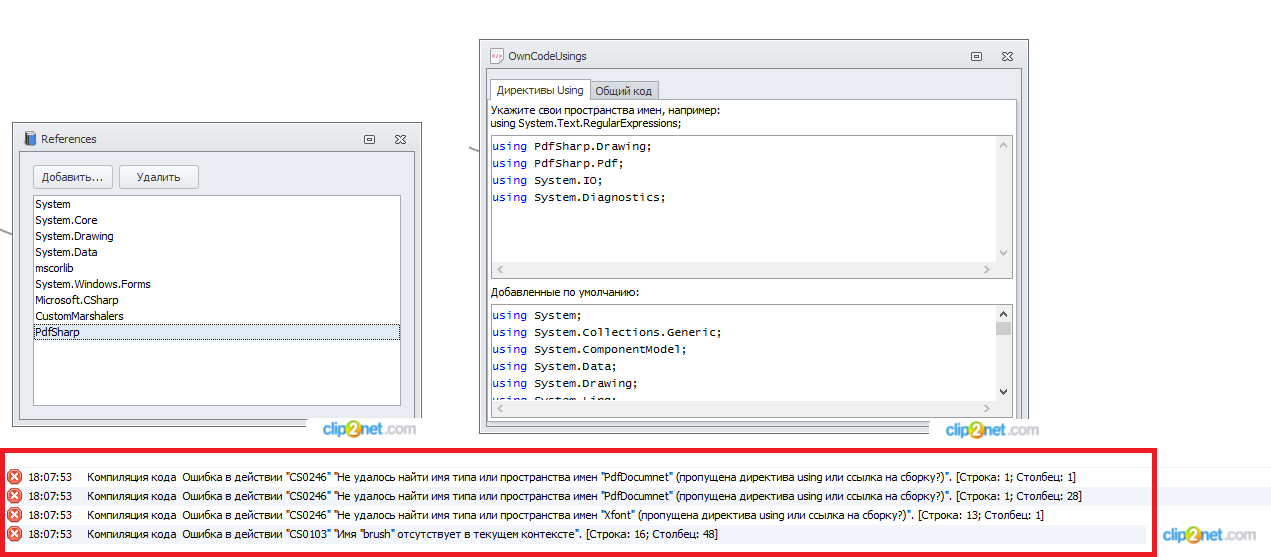Select the Директивы Using tab
Viewport: 1271px width, 557px height.
[540, 90]
